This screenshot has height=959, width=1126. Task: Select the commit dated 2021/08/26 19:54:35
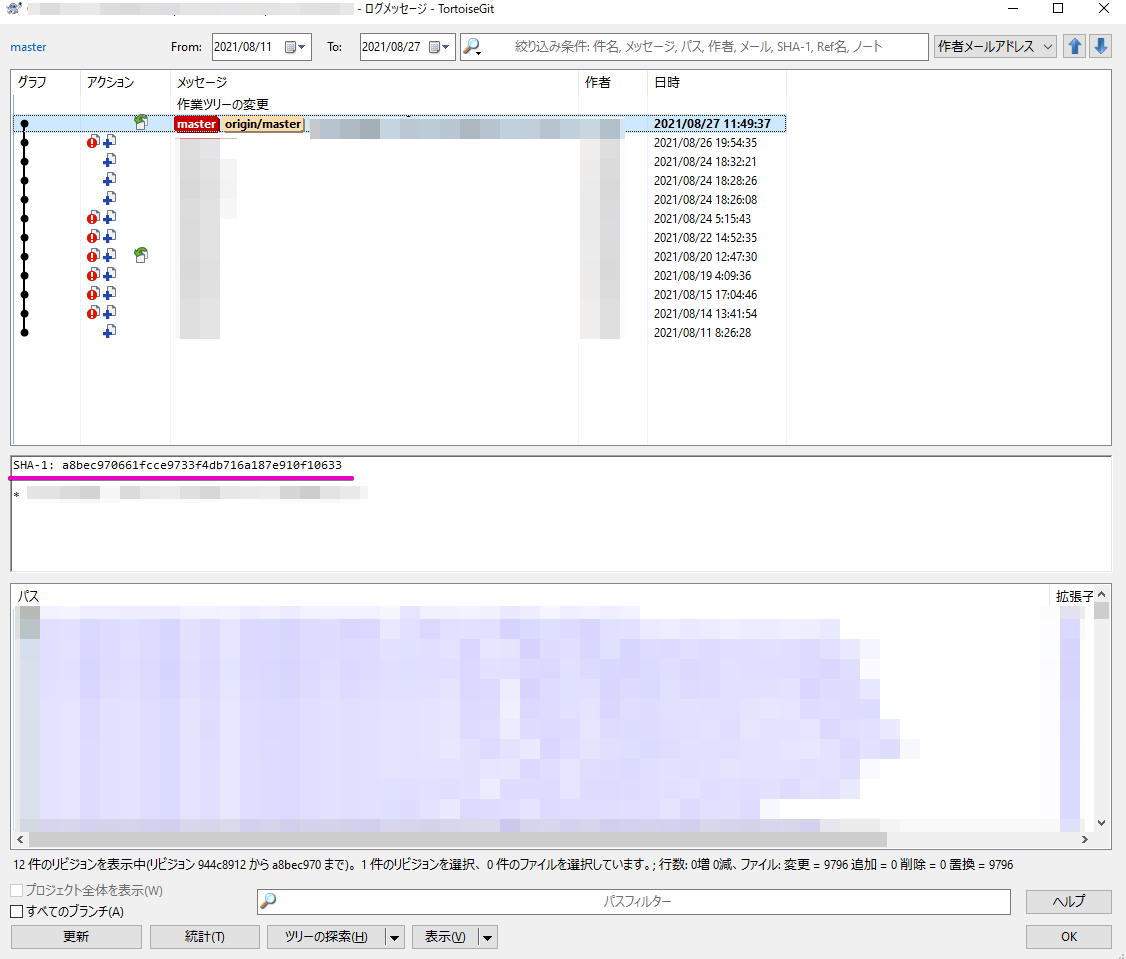pyautogui.click(x=399, y=143)
